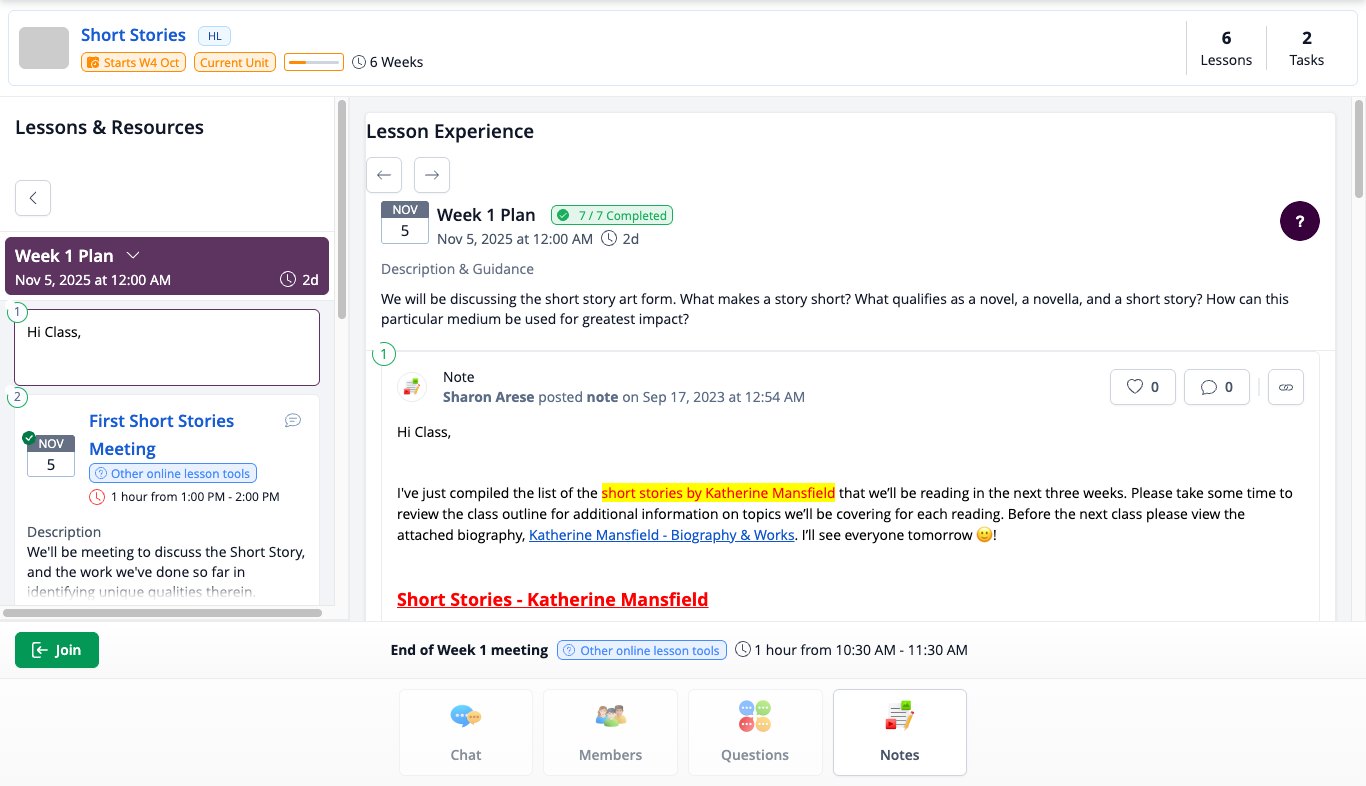Open First Short Stories Meeting link
The height and width of the screenshot is (786, 1366).
tap(161, 435)
